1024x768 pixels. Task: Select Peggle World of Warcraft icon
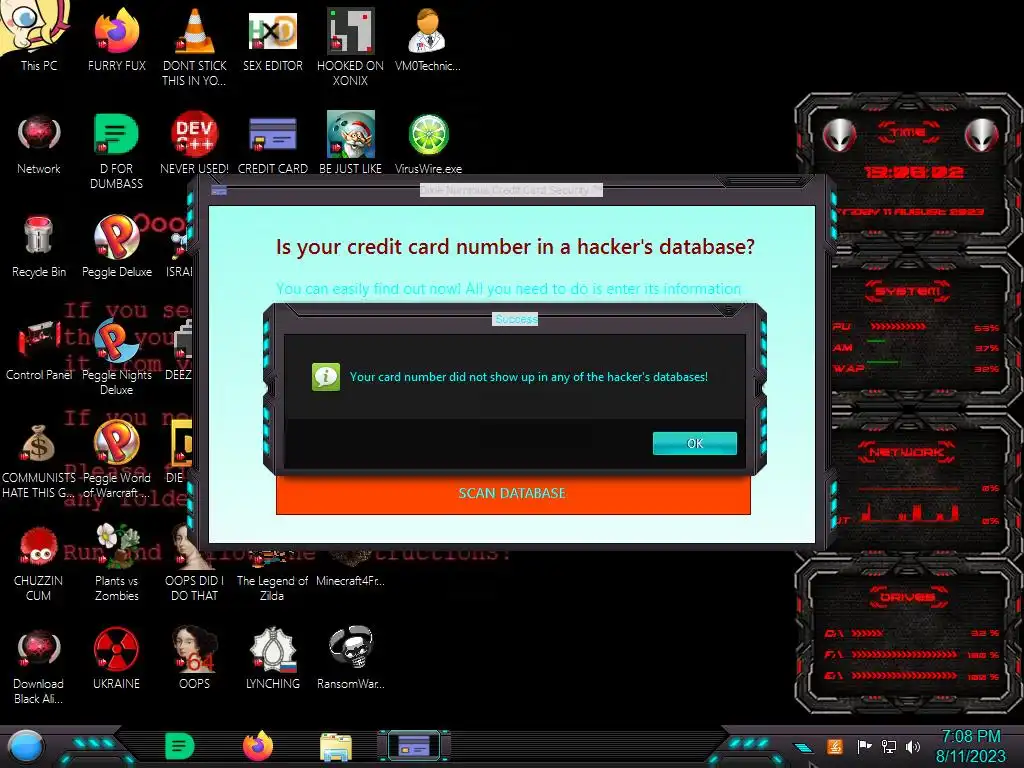click(116, 460)
